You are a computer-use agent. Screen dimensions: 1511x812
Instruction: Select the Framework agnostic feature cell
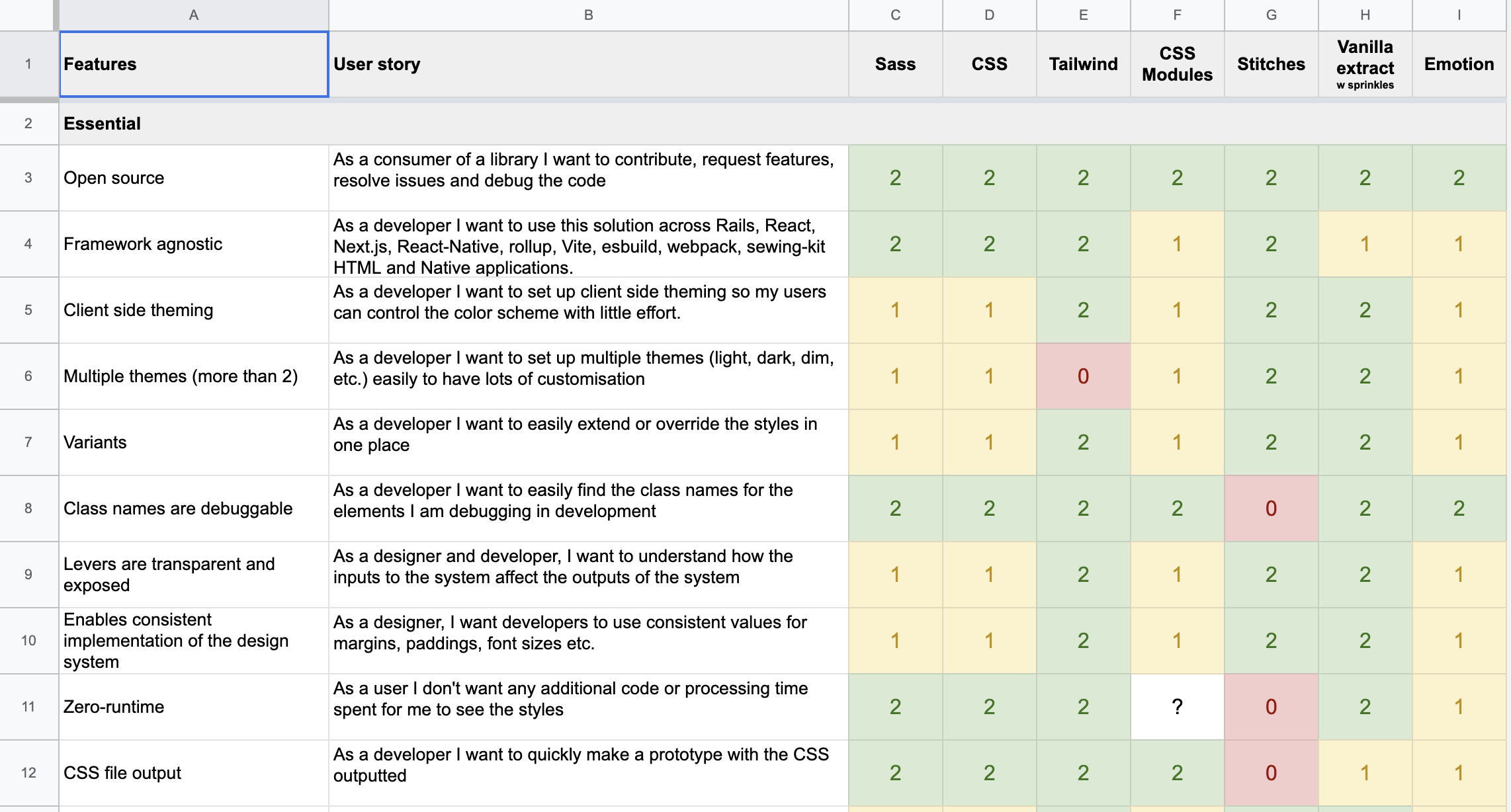pyautogui.click(x=194, y=244)
